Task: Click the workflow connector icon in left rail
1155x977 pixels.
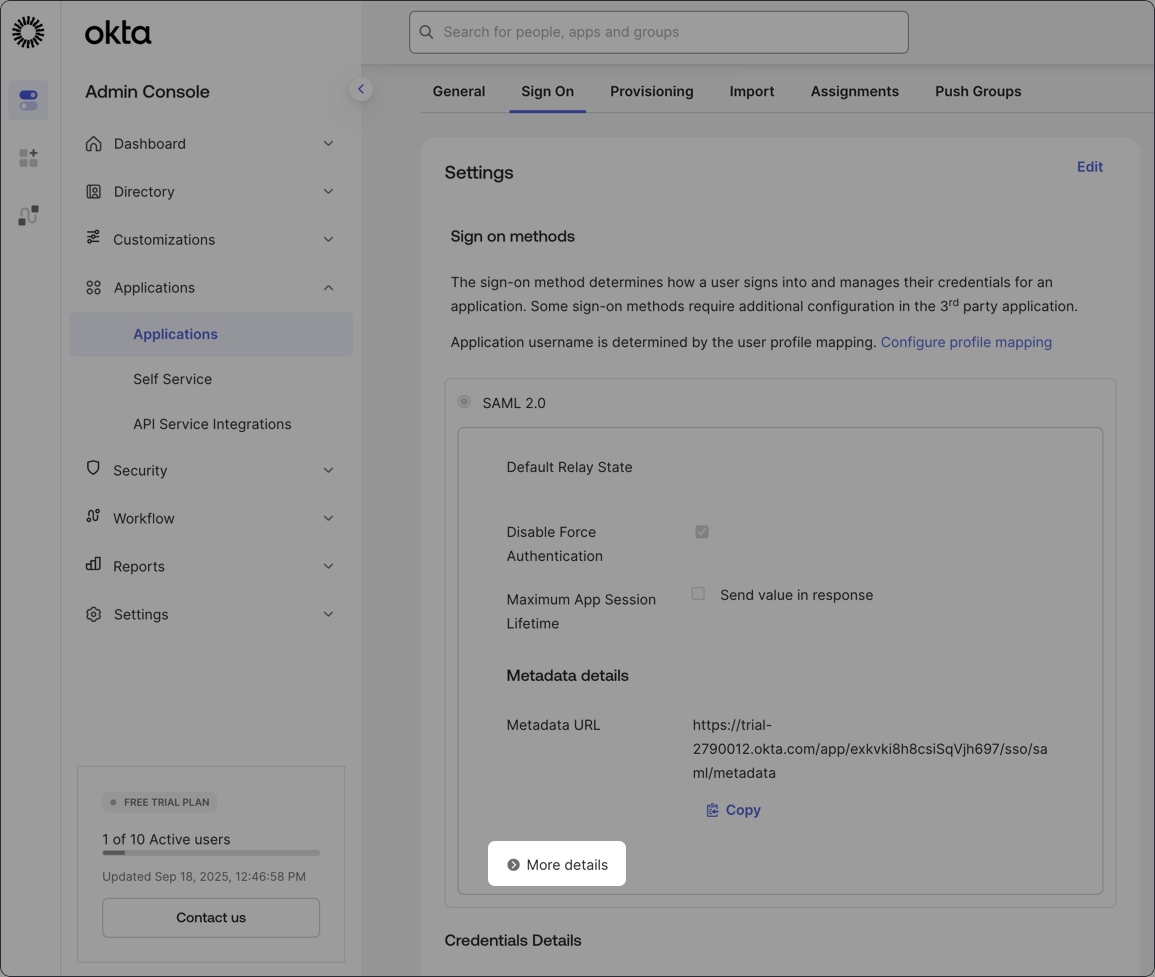Action: coord(28,215)
